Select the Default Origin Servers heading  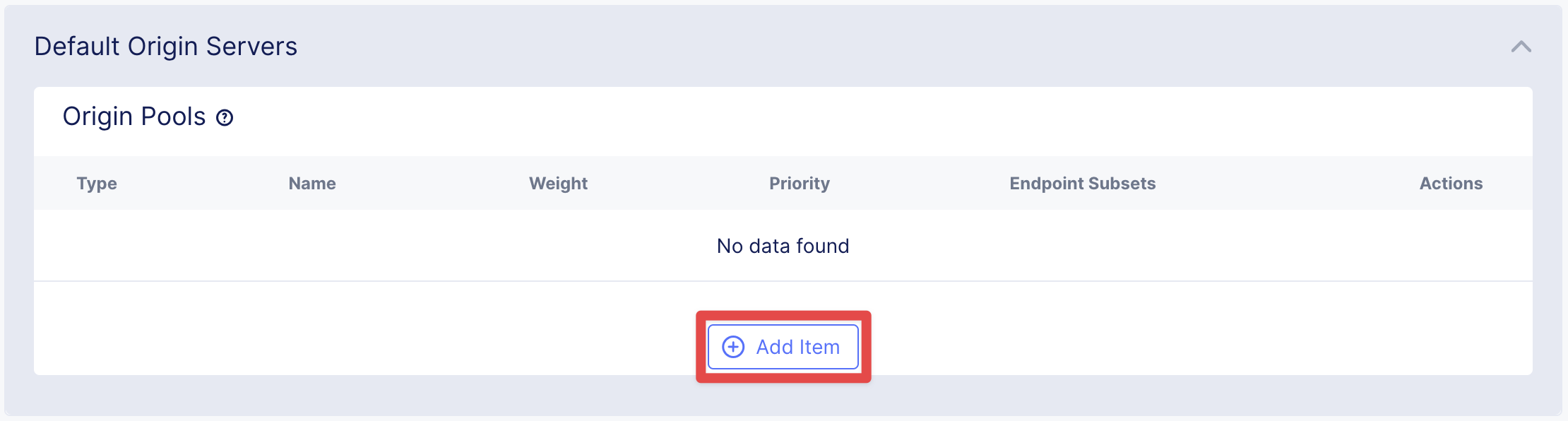click(x=166, y=47)
